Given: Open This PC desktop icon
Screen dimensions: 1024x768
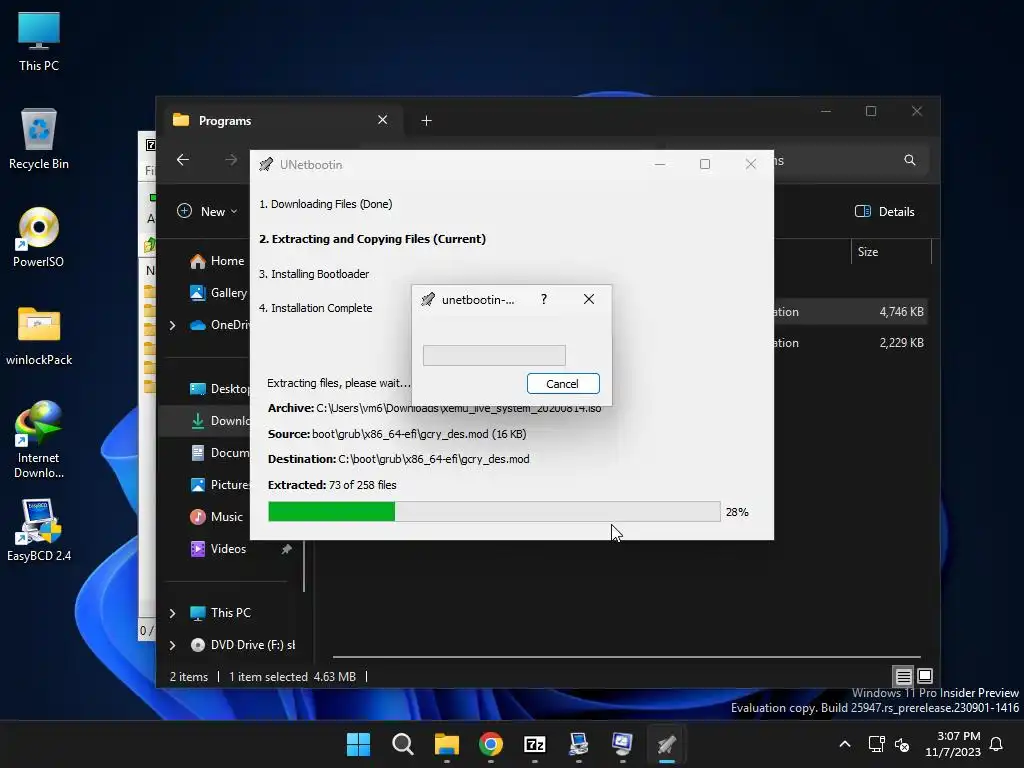Looking at the screenshot, I should [x=39, y=41].
